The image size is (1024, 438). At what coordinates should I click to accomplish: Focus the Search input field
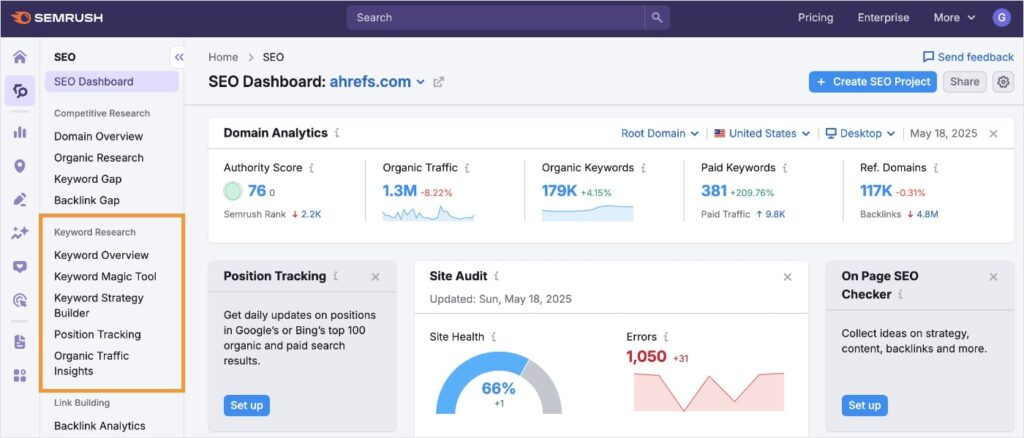(x=496, y=18)
